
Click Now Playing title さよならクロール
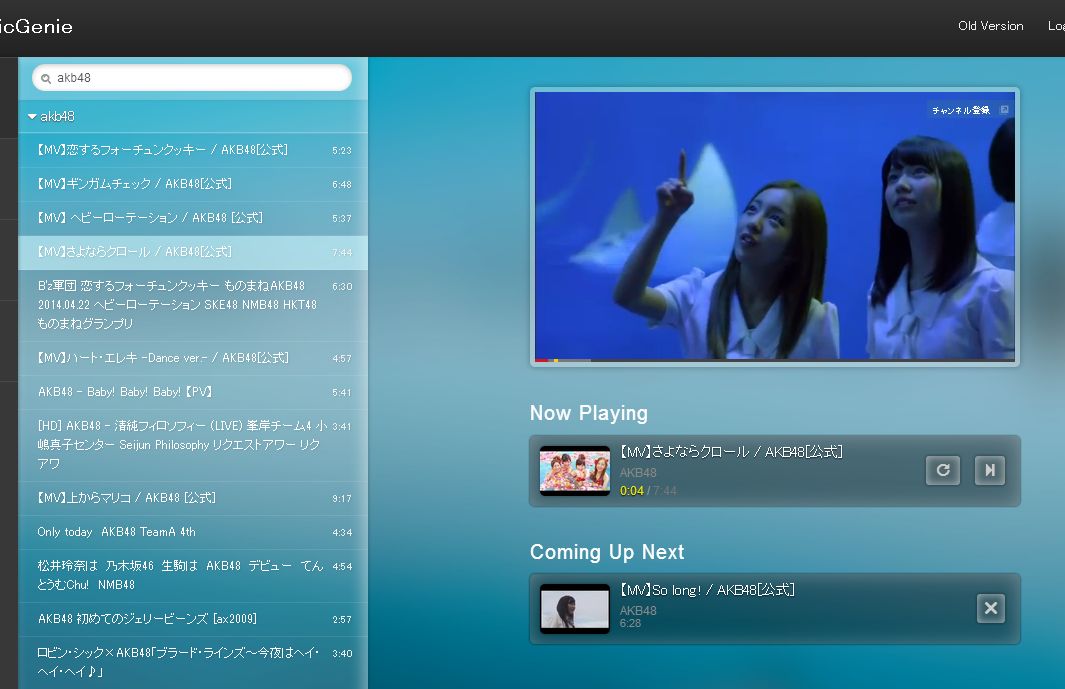[x=731, y=452]
